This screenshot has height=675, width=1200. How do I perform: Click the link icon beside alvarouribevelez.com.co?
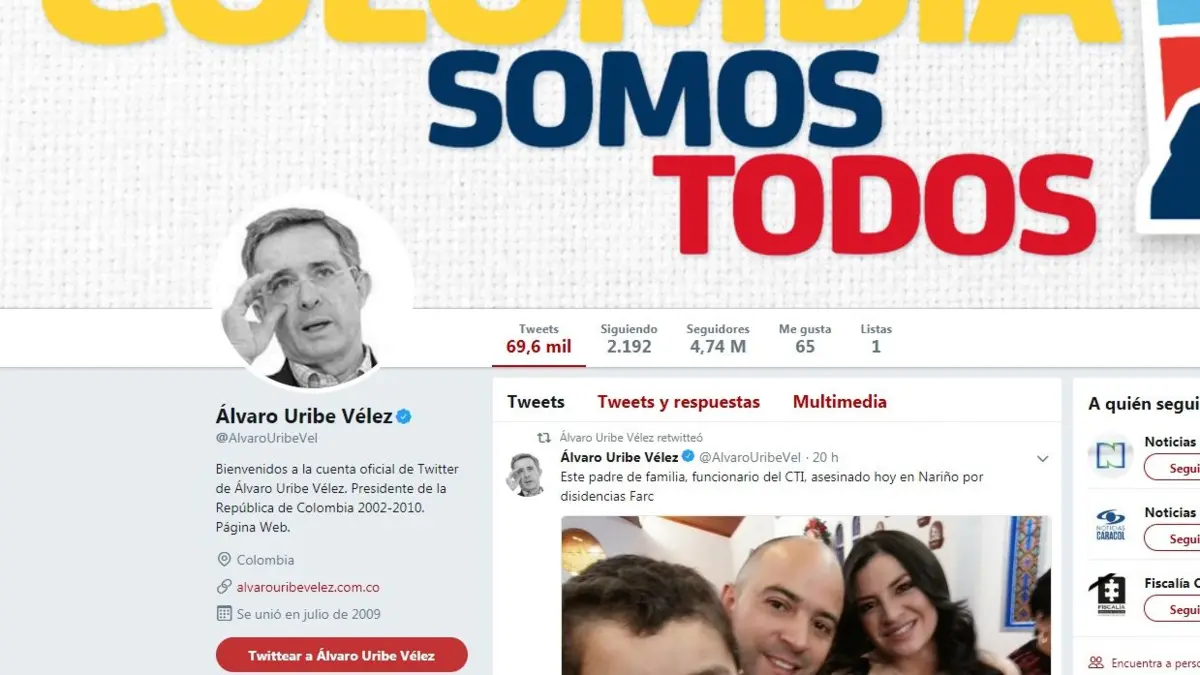click(224, 587)
